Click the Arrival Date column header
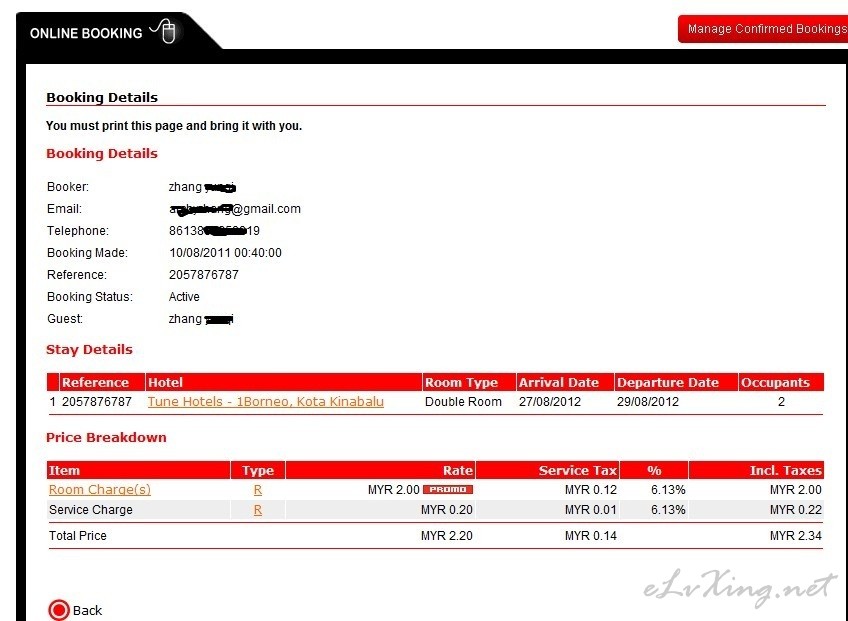This screenshot has height=621, width=848. (565, 382)
